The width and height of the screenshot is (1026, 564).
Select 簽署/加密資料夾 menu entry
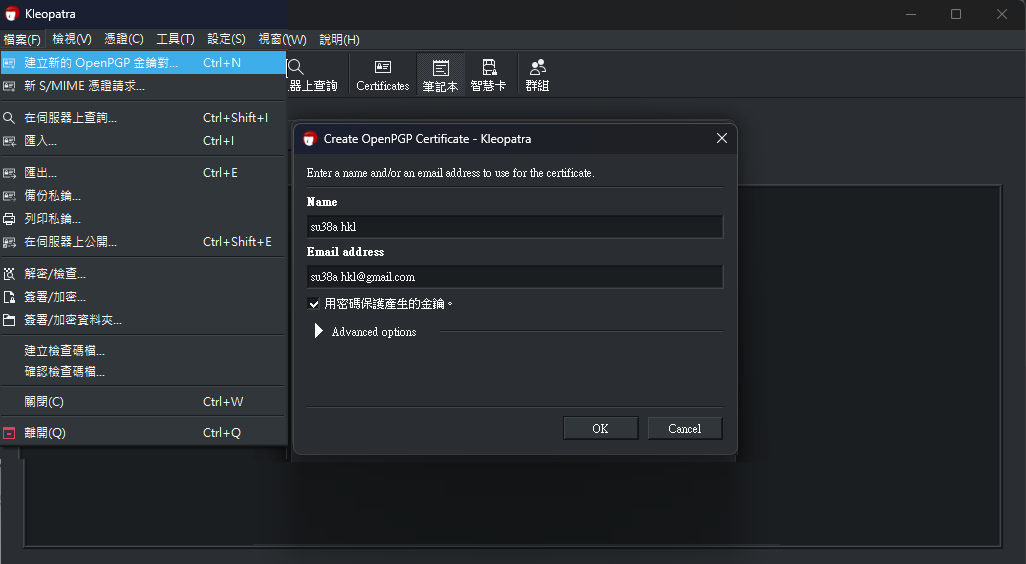(x=143, y=320)
